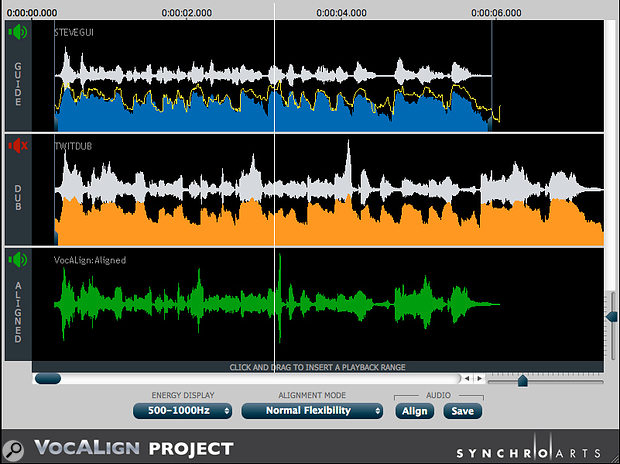620x464 pixels.
Task: Click the 0:00:04.000 timeline marker
Action: 341,13
